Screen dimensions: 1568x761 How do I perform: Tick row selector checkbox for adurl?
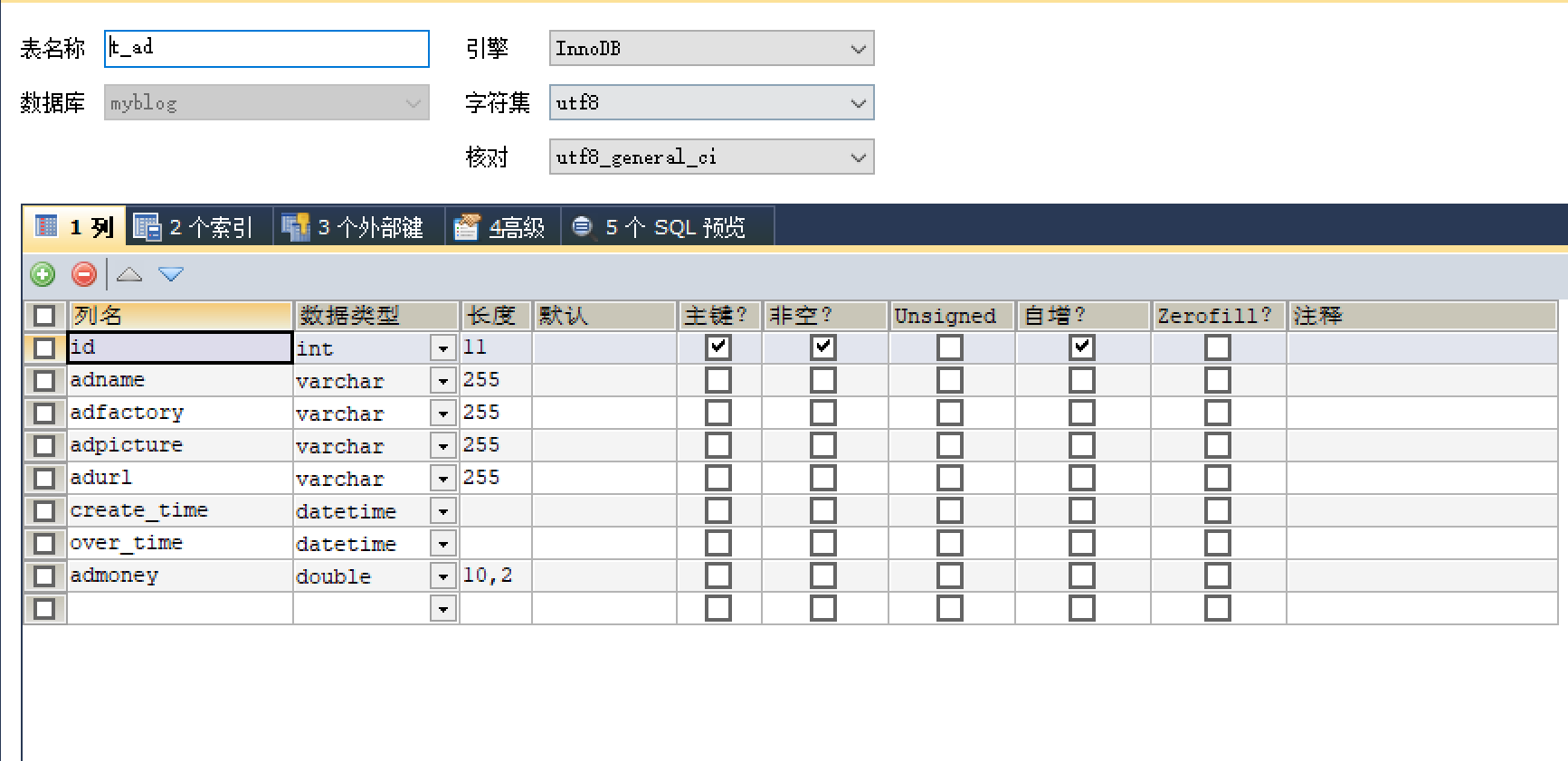coord(44,479)
